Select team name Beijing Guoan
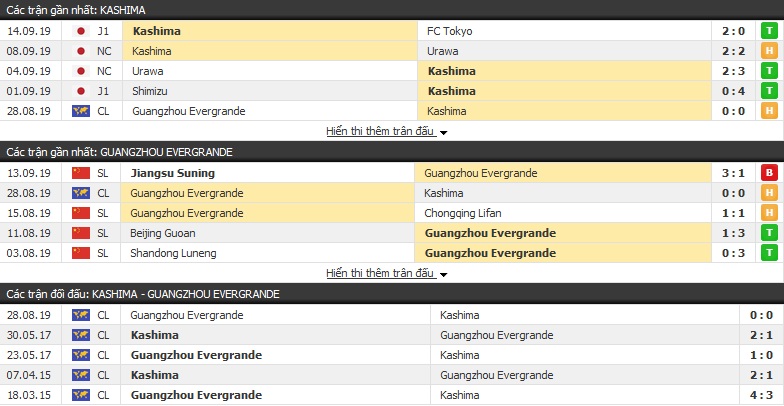 click(162, 233)
